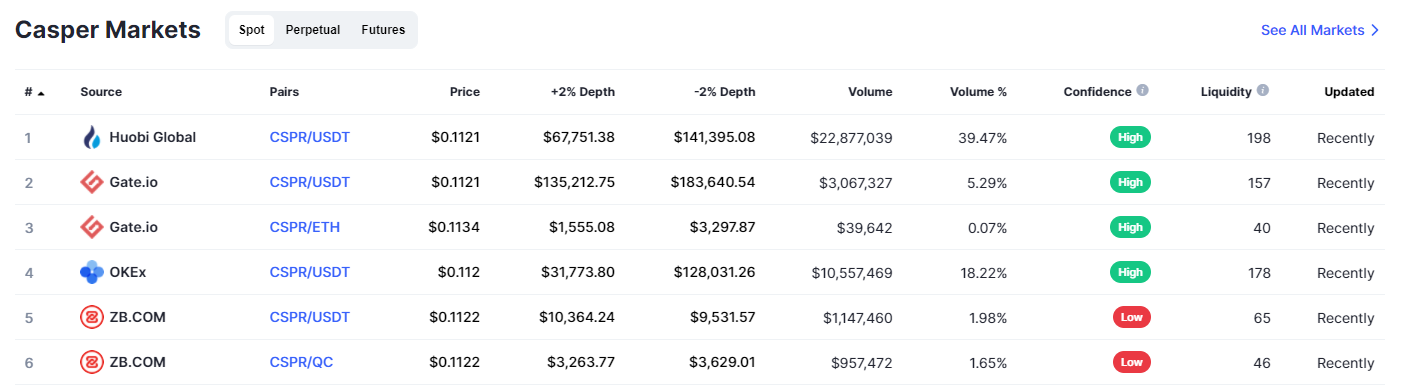This screenshot has height=385, width=1402.
Task: Sort by the Volume % column header
Action: click(978, 92)
